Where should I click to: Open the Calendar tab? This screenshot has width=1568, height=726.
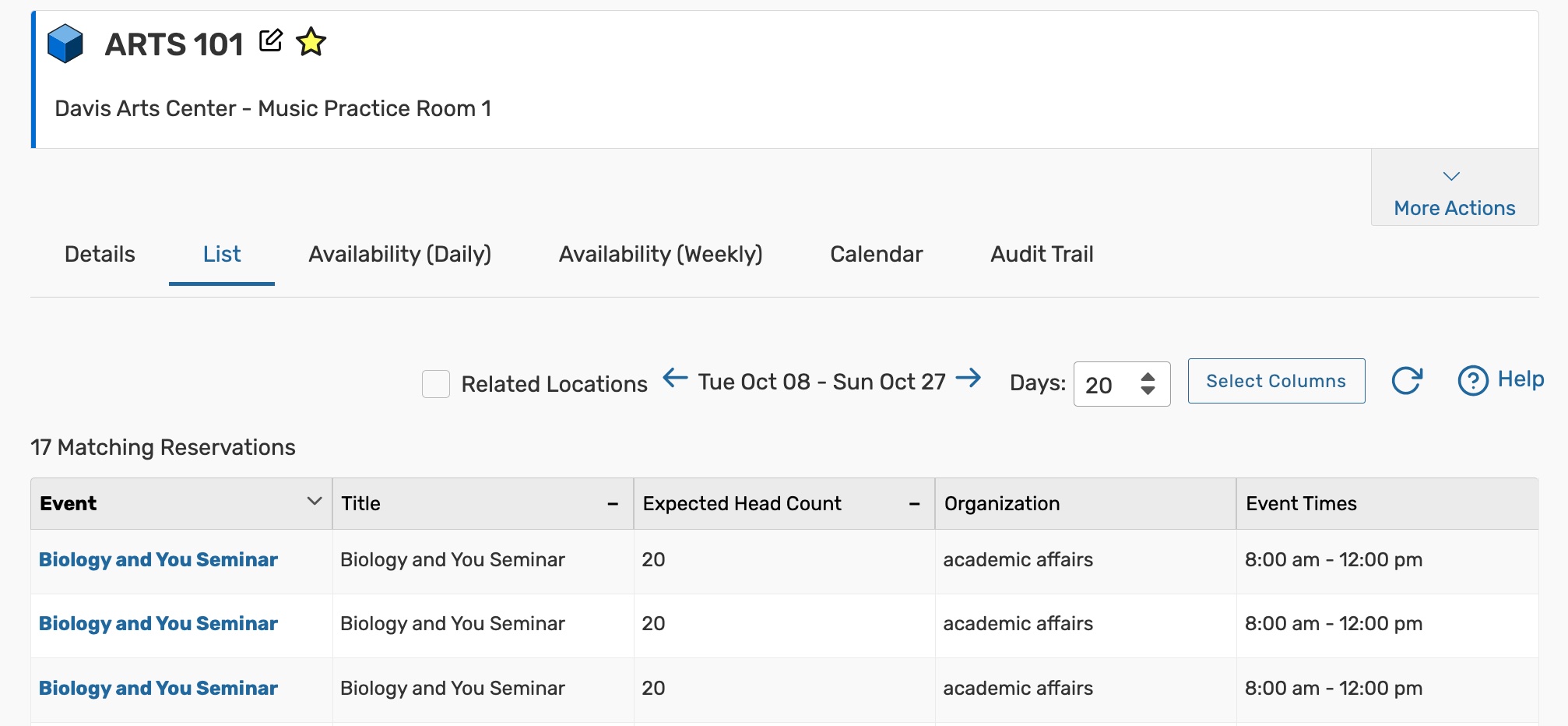coord(876,254)
